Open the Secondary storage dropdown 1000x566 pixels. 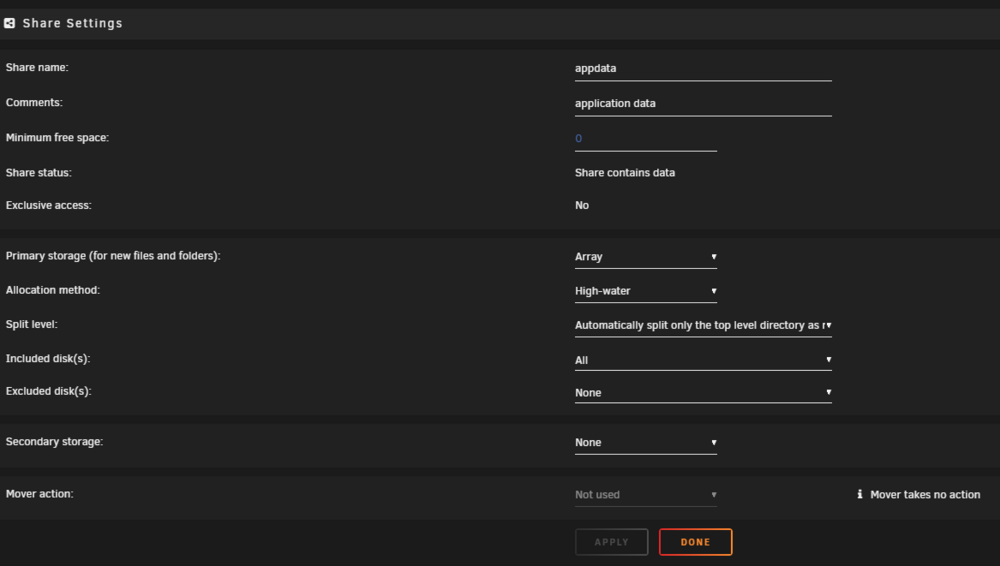pos(645,443)
